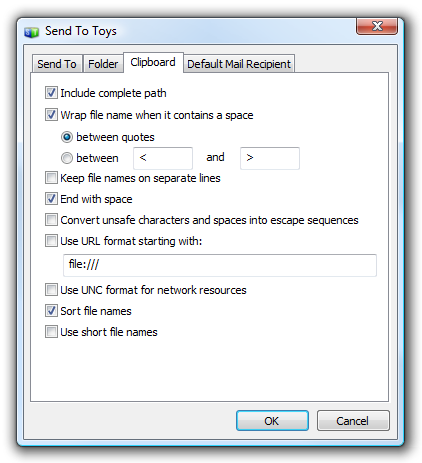
Task: Close the Send To Toys dialog
Action: (377, 26)
